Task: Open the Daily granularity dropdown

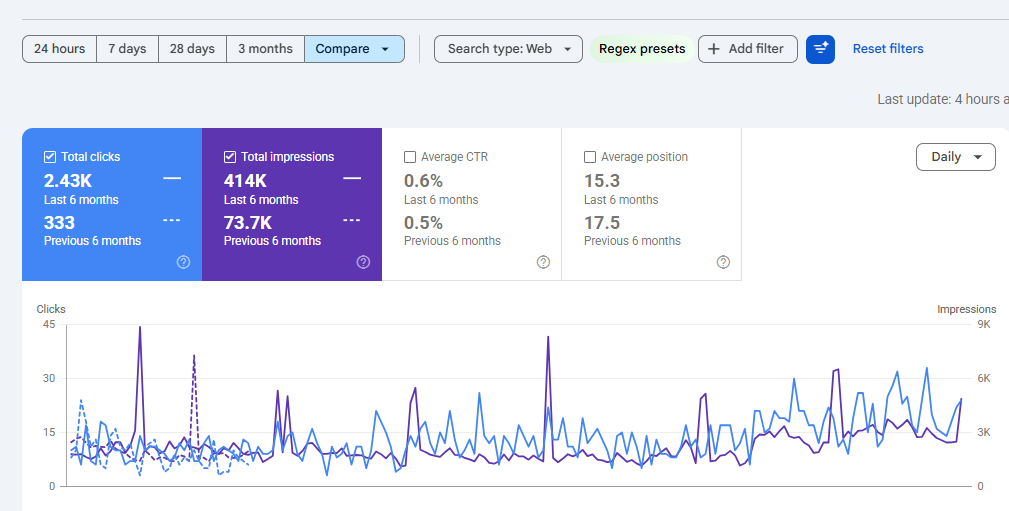Action: [956, 157]
